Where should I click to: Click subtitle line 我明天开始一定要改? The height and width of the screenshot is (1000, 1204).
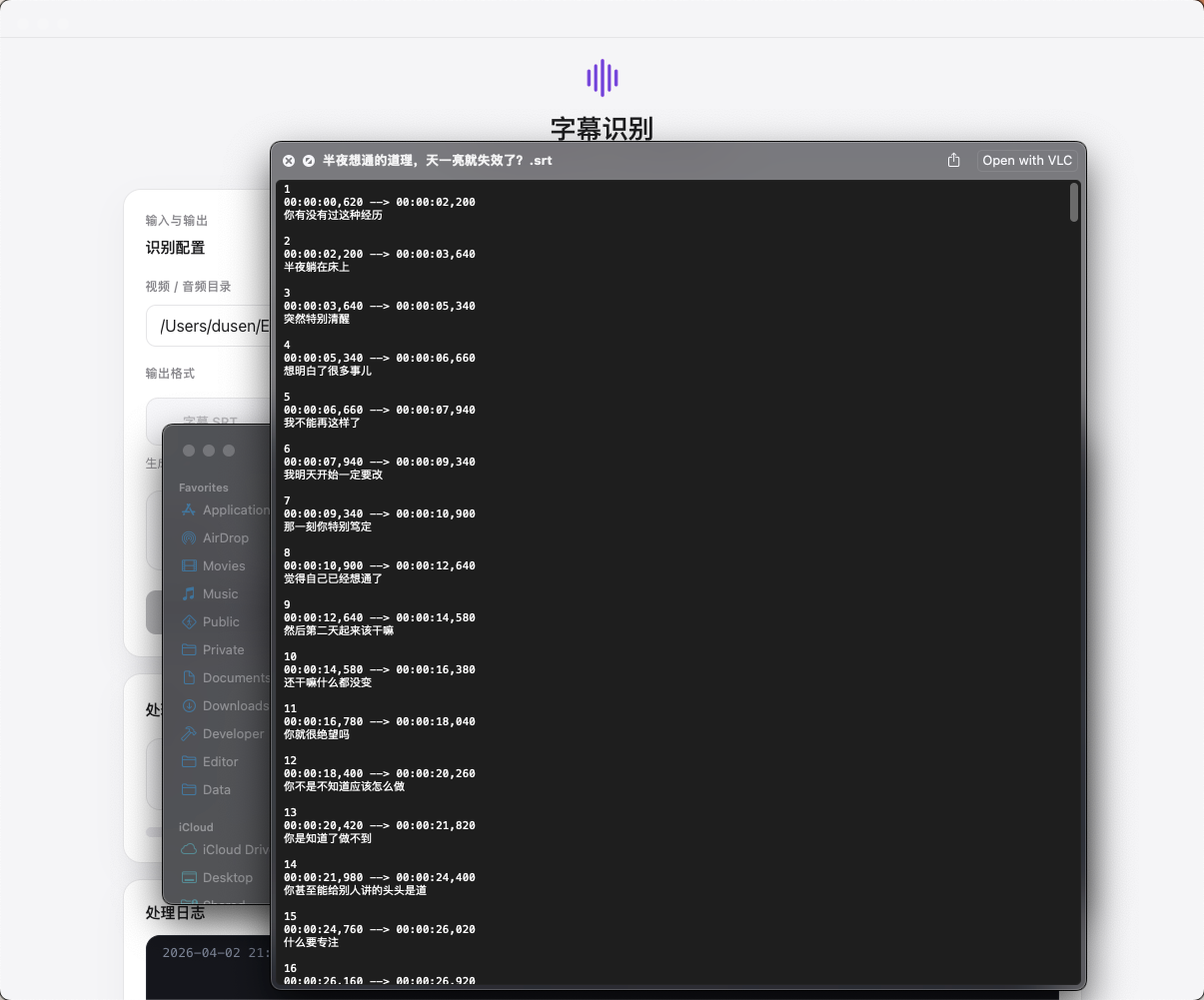(x=333, y=475)
